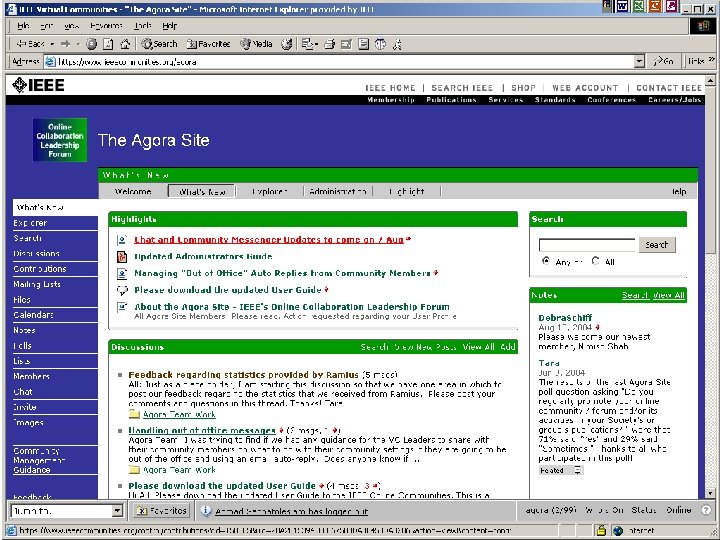Open the Back button history dropdown arrow
The height and width of the screenshot is (540, 720).
52,44
